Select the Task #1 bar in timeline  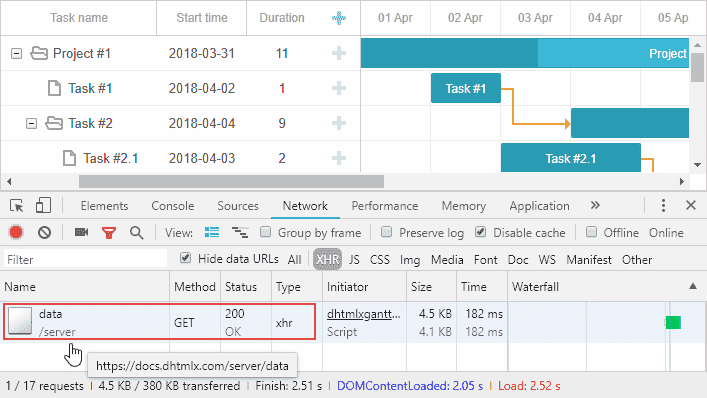(466, 88)
